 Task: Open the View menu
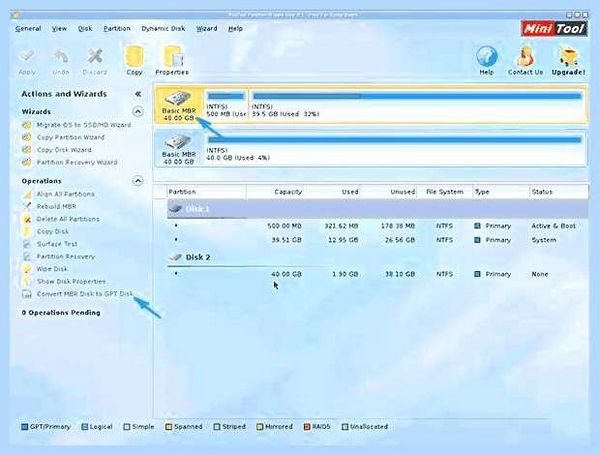click(x=59, y=29)
